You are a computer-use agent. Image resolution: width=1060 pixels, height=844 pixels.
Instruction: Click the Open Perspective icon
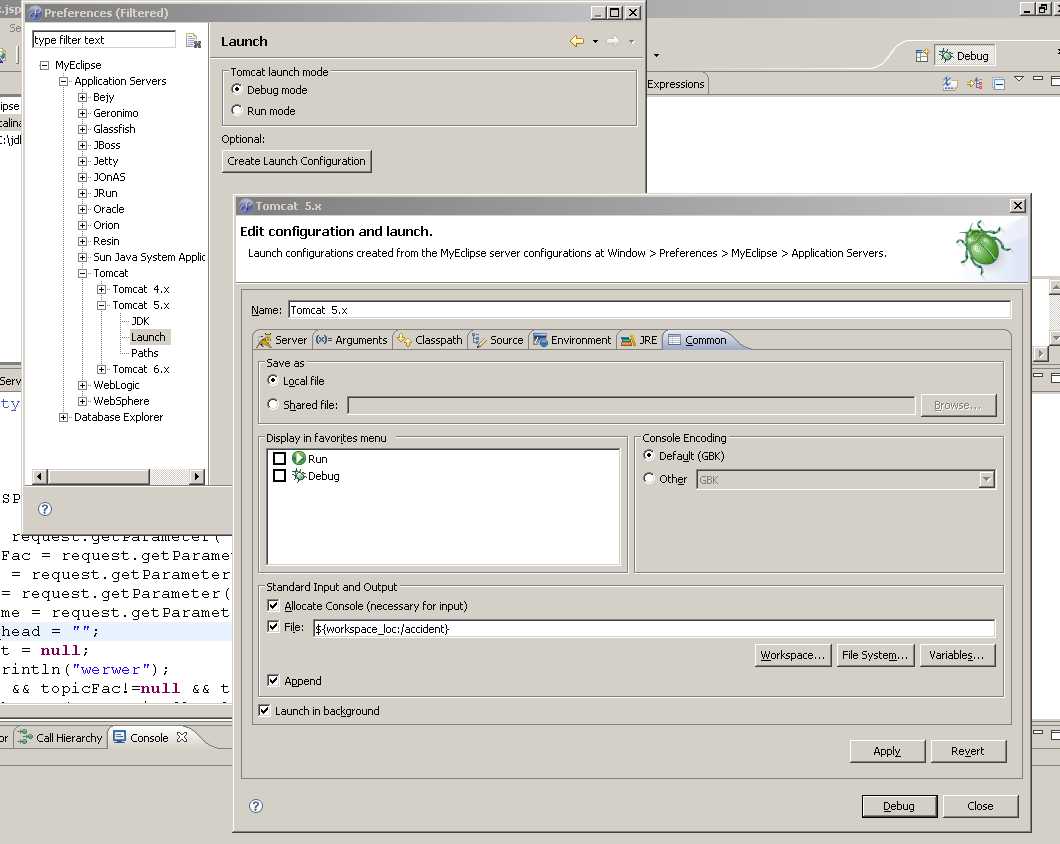click(x=922, y=56)
